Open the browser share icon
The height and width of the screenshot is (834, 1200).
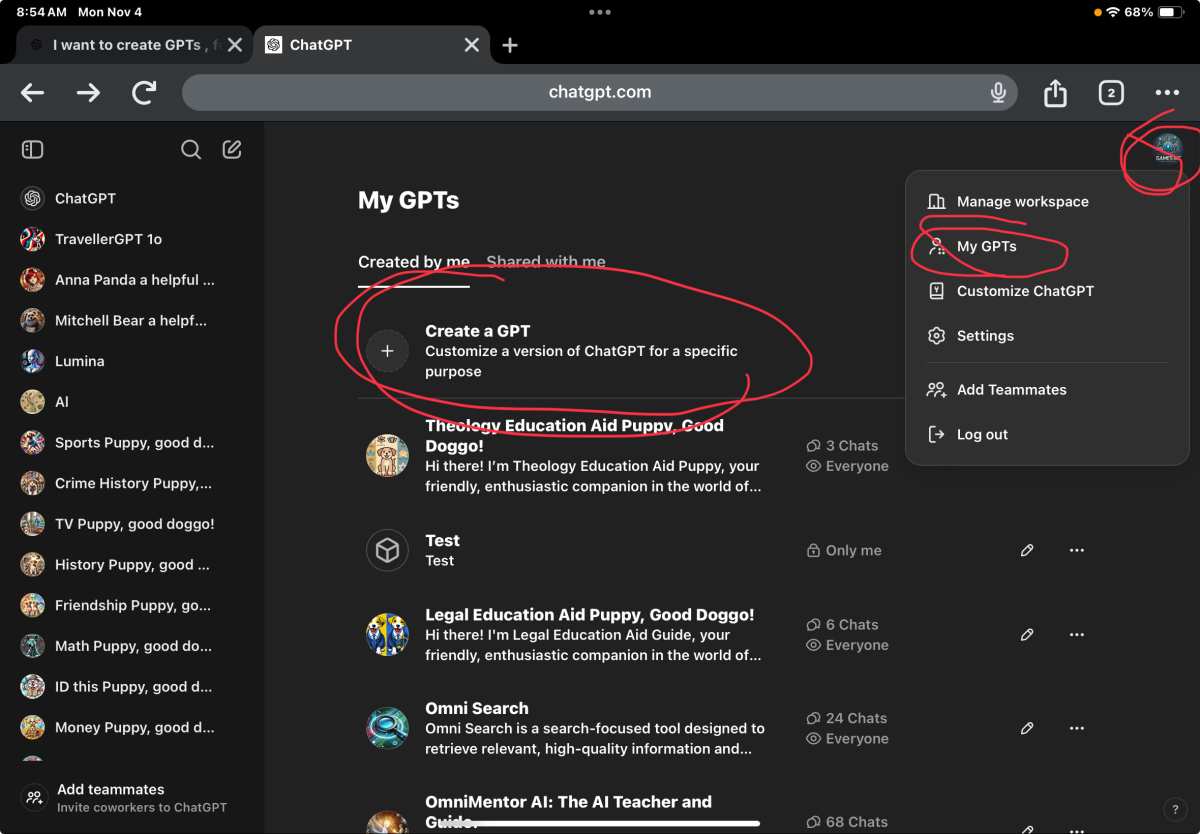1055,93
